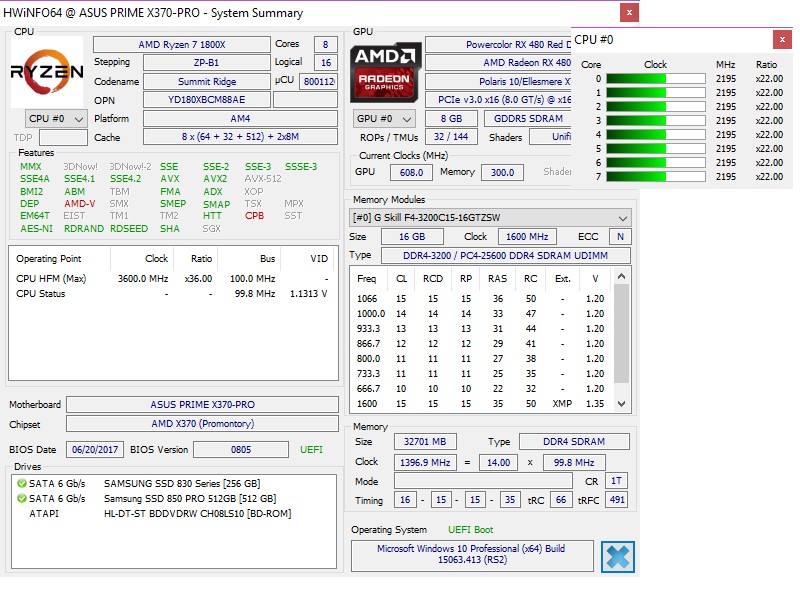The height and width of the screenshot is (600, 800).
Task: Click the GPU memory clock 300.0 field
Action: (503, 172)
